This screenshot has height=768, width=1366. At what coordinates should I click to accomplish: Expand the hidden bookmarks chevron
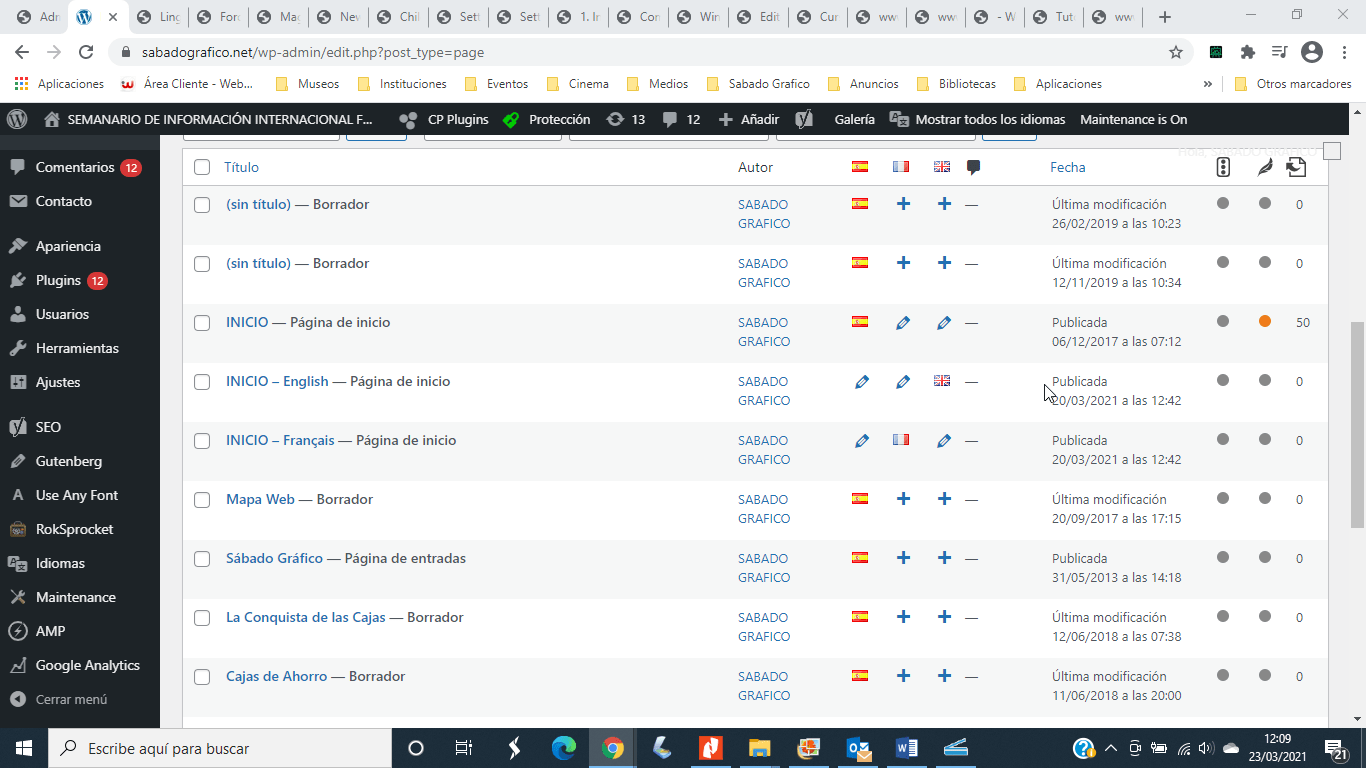[x=1208, y=84]
